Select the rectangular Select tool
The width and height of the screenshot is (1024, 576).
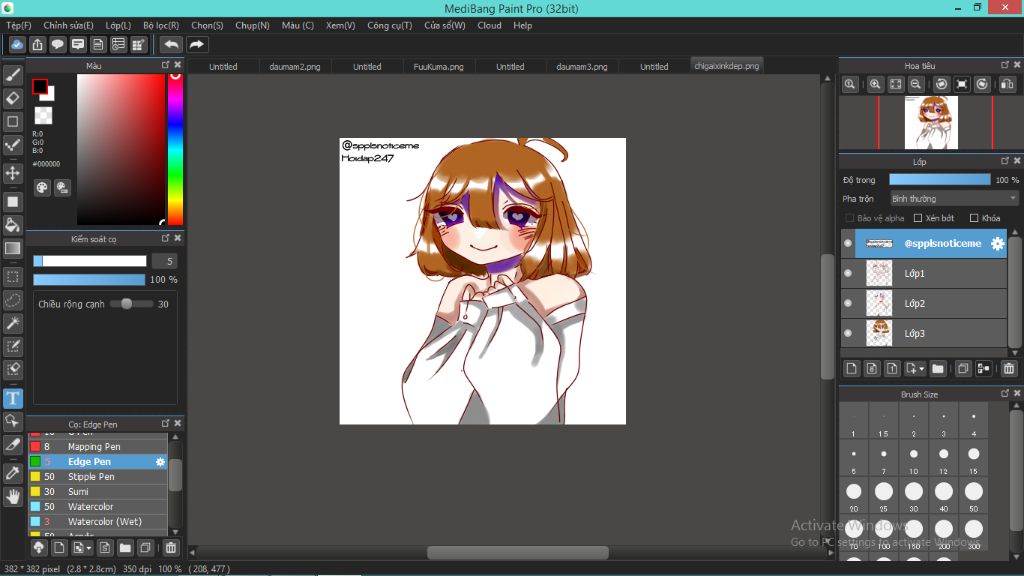tap(12, 277)
